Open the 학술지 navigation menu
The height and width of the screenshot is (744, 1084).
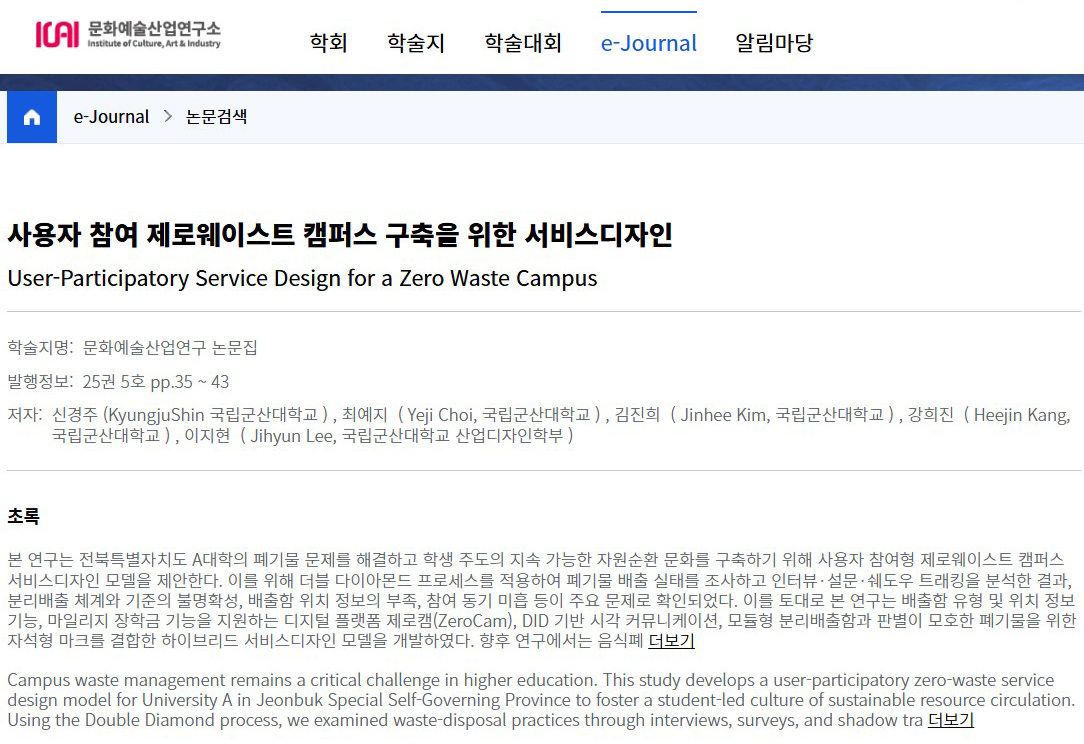pyautogui.click(x=415, y=42)
